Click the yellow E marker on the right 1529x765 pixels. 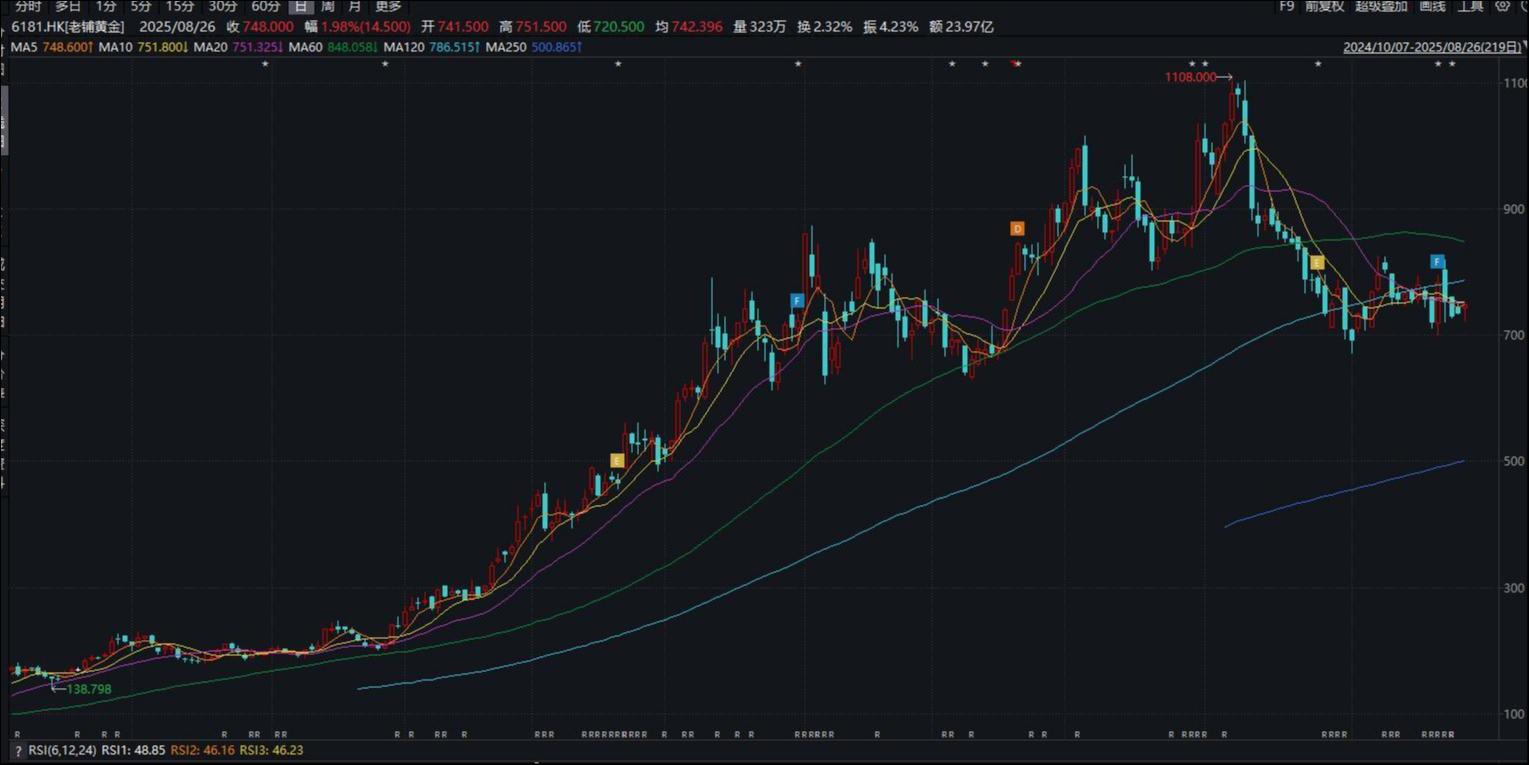click(x=1317, y=263)
